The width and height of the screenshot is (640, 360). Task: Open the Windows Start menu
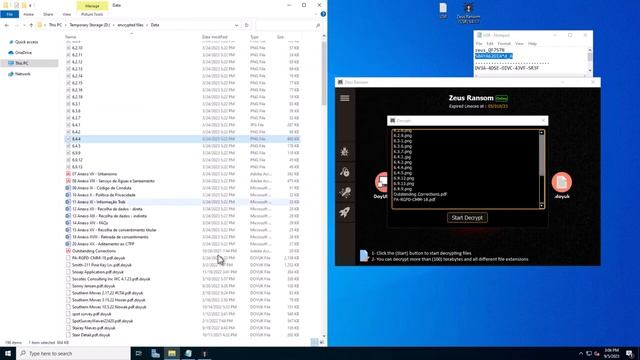(x=8, y=353)
